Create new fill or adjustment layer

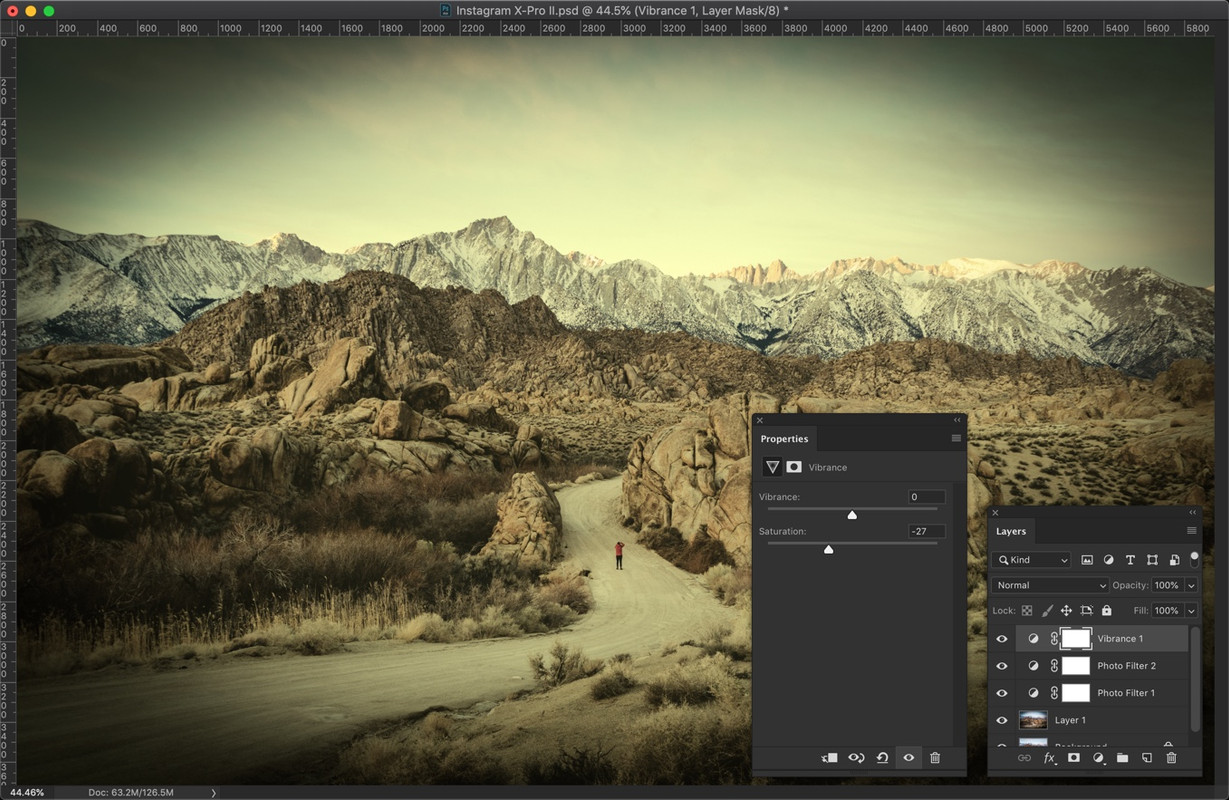click(x=1098, y=758)
